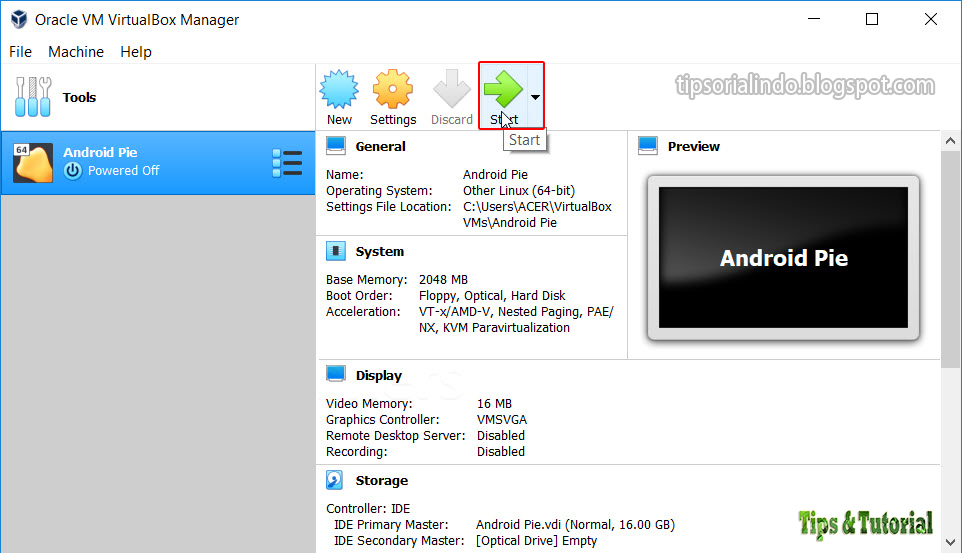The image size is (962, 553).
Task: Click 'Android Pie.vdi (Normal, 16.00 GB)' entry
Action: [x=575, y=524]
